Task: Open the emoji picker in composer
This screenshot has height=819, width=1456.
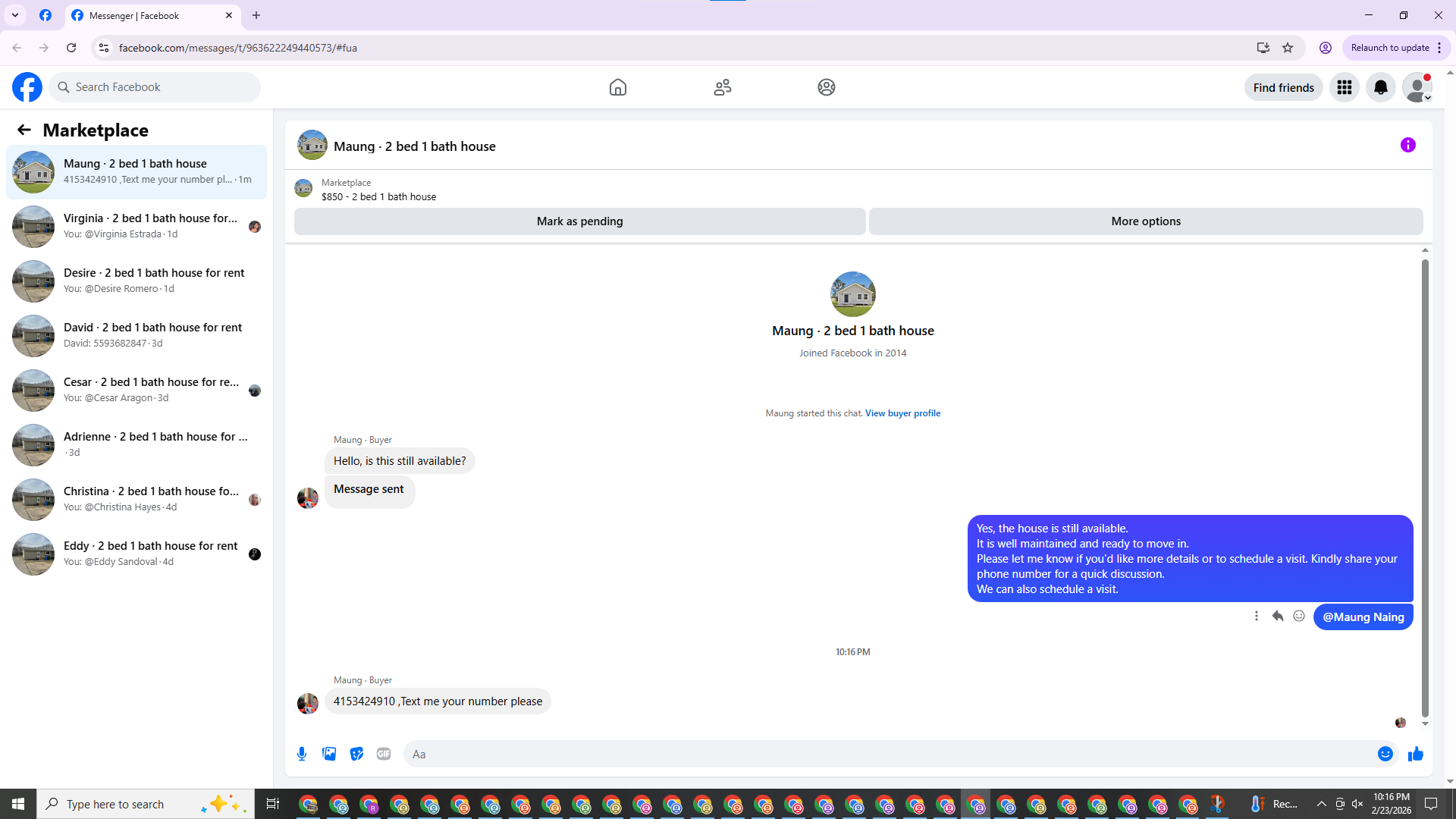Action: 1385,754
